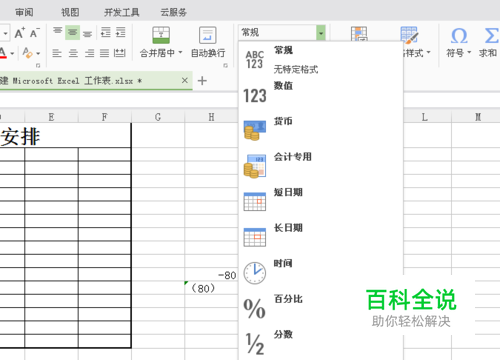Select column E header
This screenshot has height=360, width=500.
[51, 117]
